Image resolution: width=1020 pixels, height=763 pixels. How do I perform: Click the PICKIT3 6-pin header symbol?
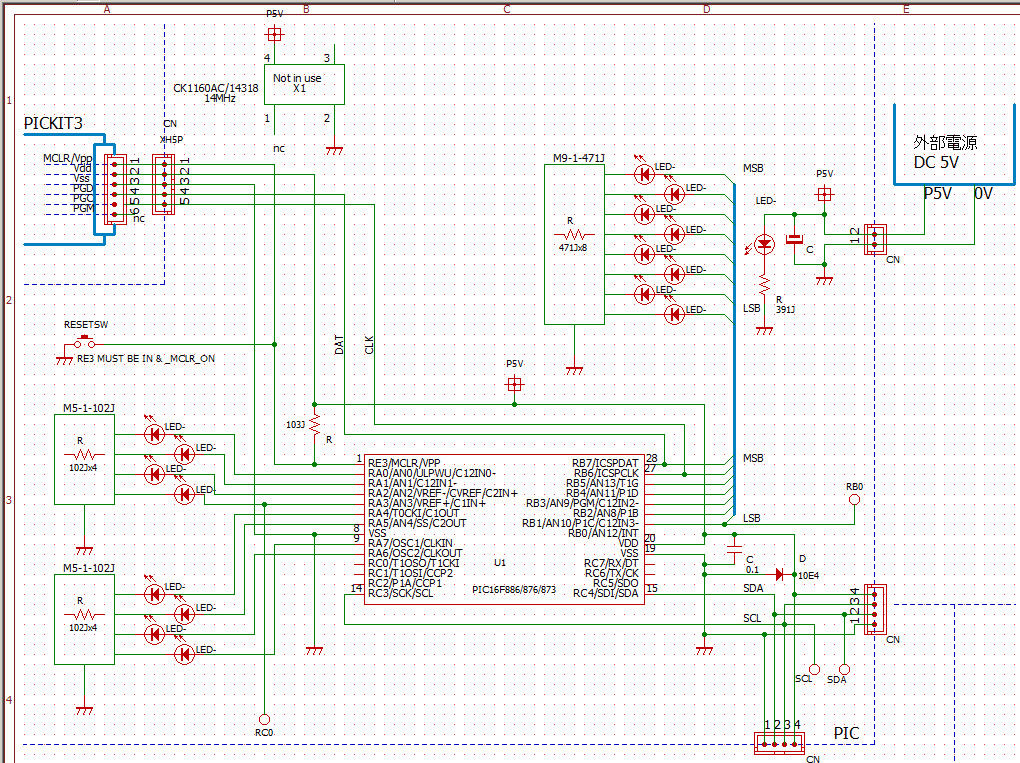pos(115,189)
